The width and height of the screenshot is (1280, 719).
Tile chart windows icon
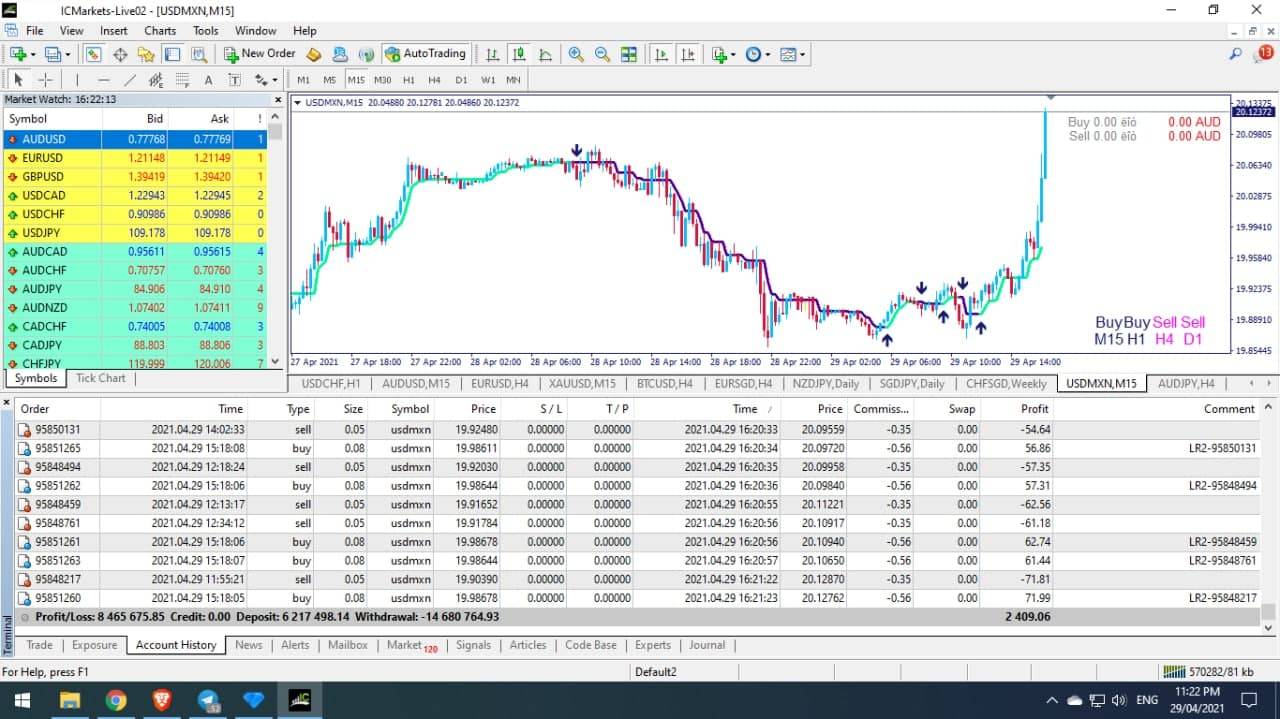(x=628, y=54)
